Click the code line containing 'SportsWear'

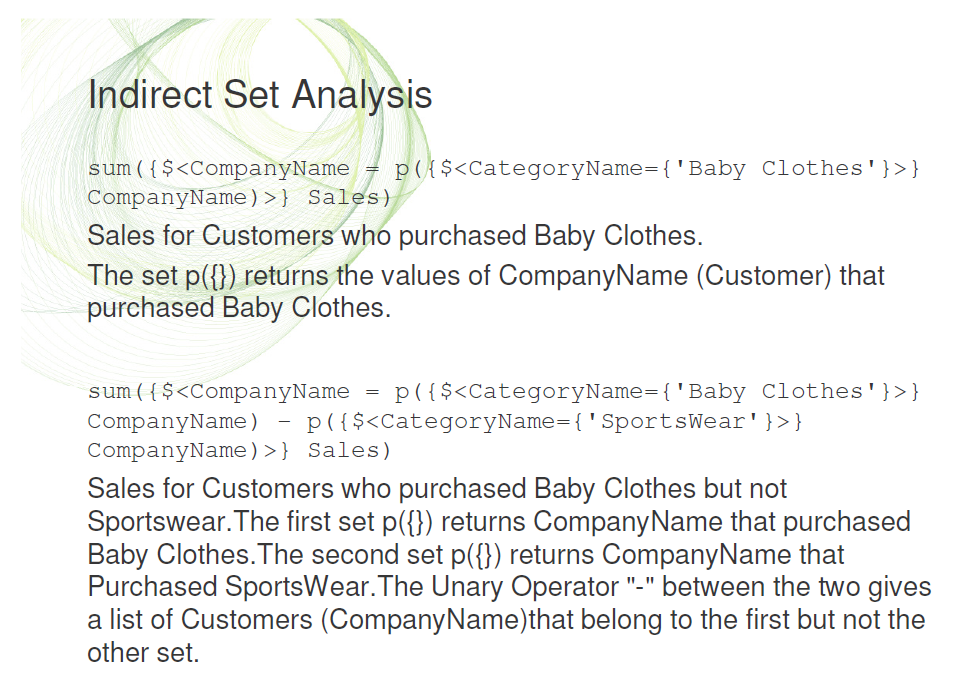(445, 421)
